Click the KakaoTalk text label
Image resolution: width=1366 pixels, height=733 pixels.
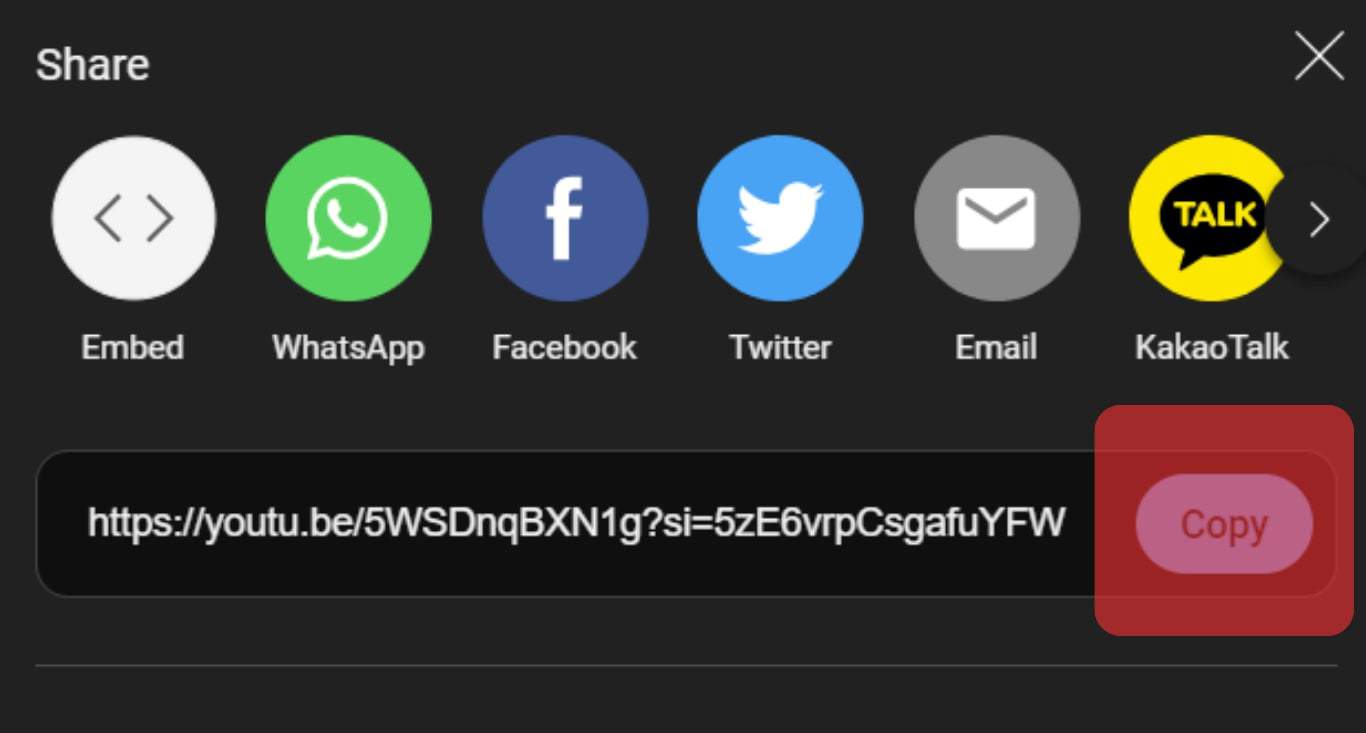(1212, 347)
